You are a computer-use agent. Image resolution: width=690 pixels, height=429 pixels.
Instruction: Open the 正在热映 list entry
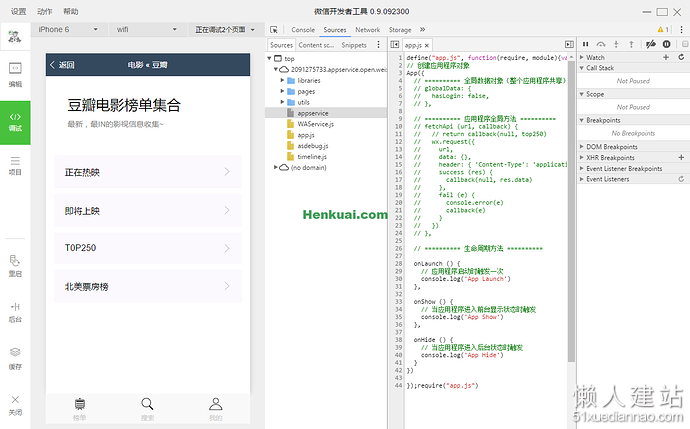(148, 172)
